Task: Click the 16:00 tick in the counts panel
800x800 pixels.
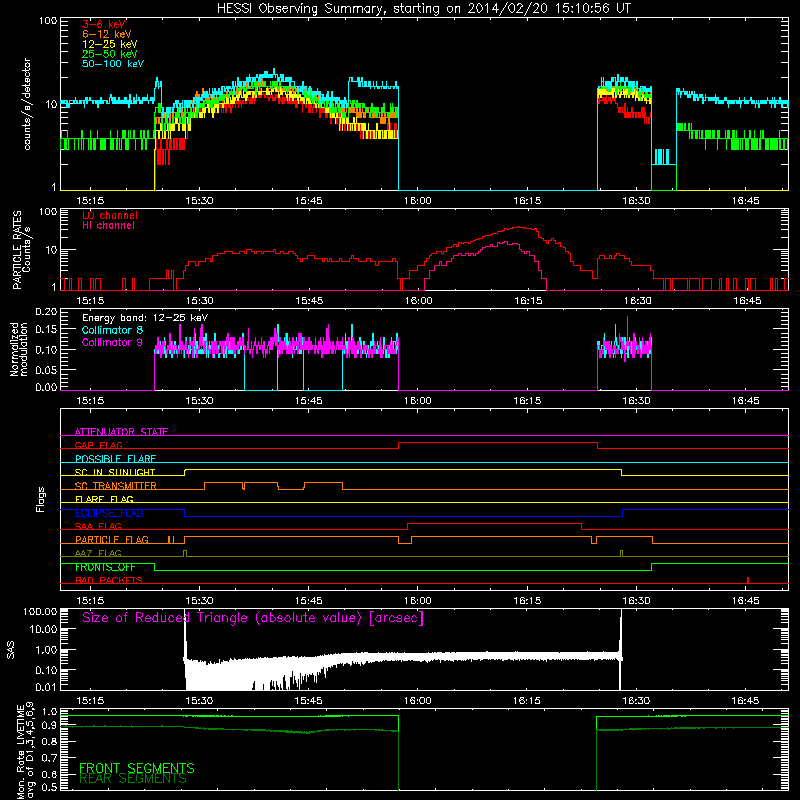Action: [x=417, y=201]
